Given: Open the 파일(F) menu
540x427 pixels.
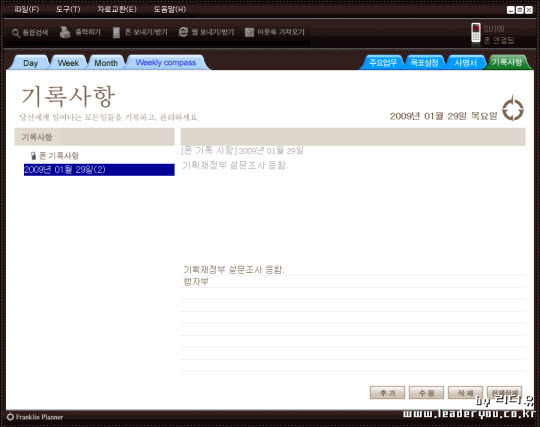Looking at the screenshot, I should [x=27, y=9].
